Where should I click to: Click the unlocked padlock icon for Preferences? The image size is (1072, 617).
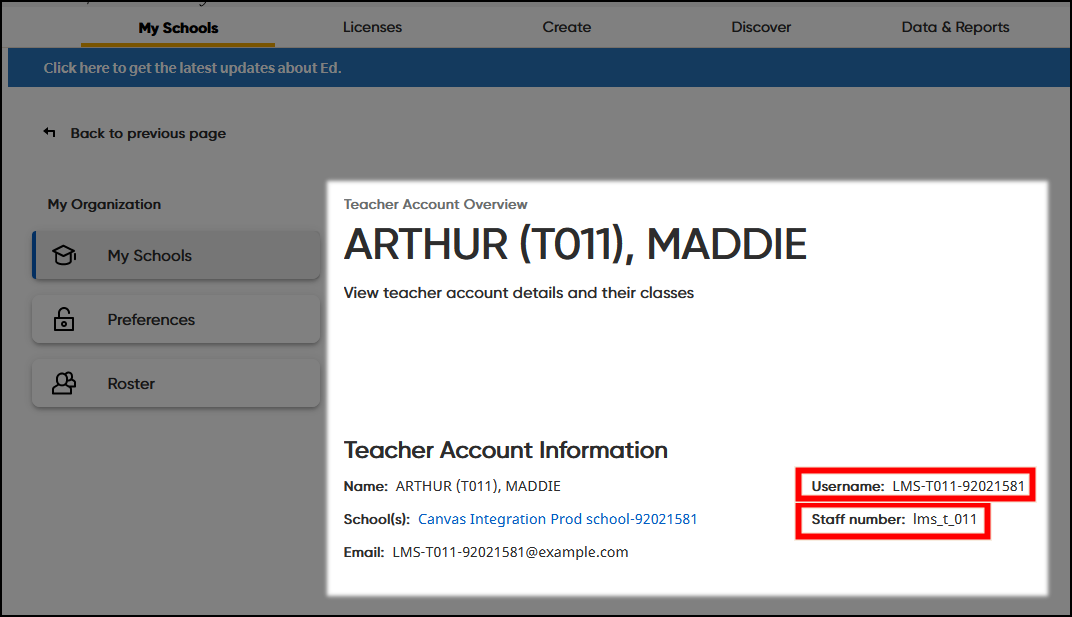point(64,319)
